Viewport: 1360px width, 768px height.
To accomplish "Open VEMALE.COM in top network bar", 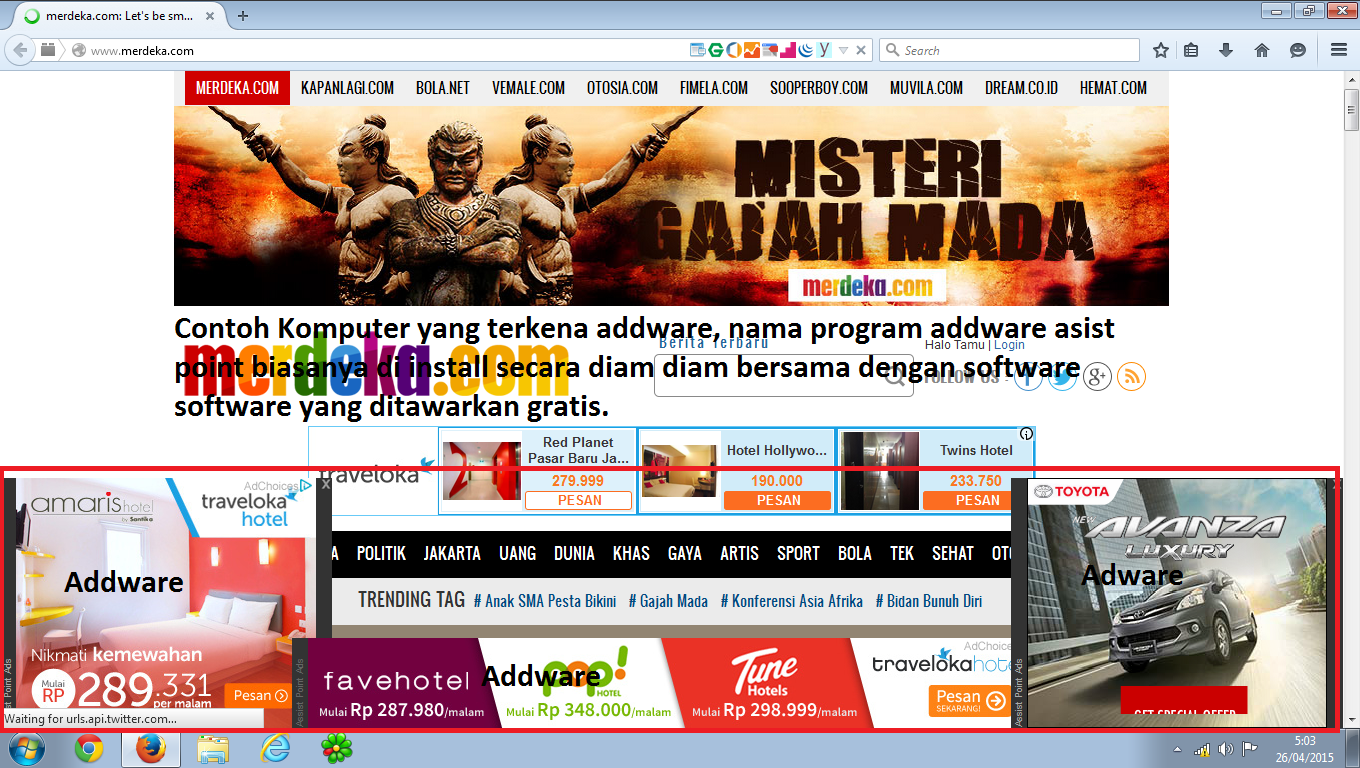I will [528, 88].
